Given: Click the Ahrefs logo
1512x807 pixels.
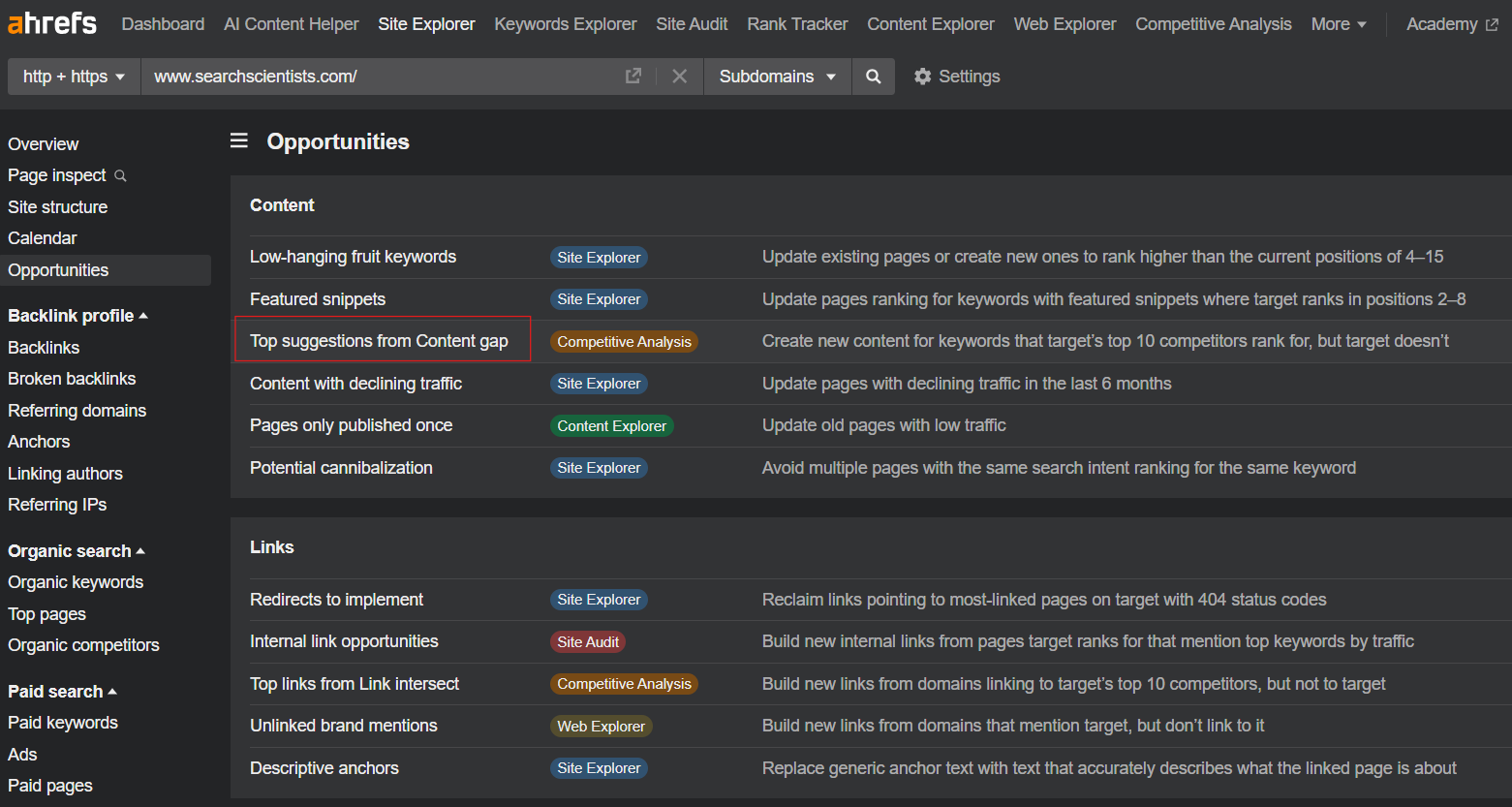Looking at the screenshot, I should pos(52,22).
